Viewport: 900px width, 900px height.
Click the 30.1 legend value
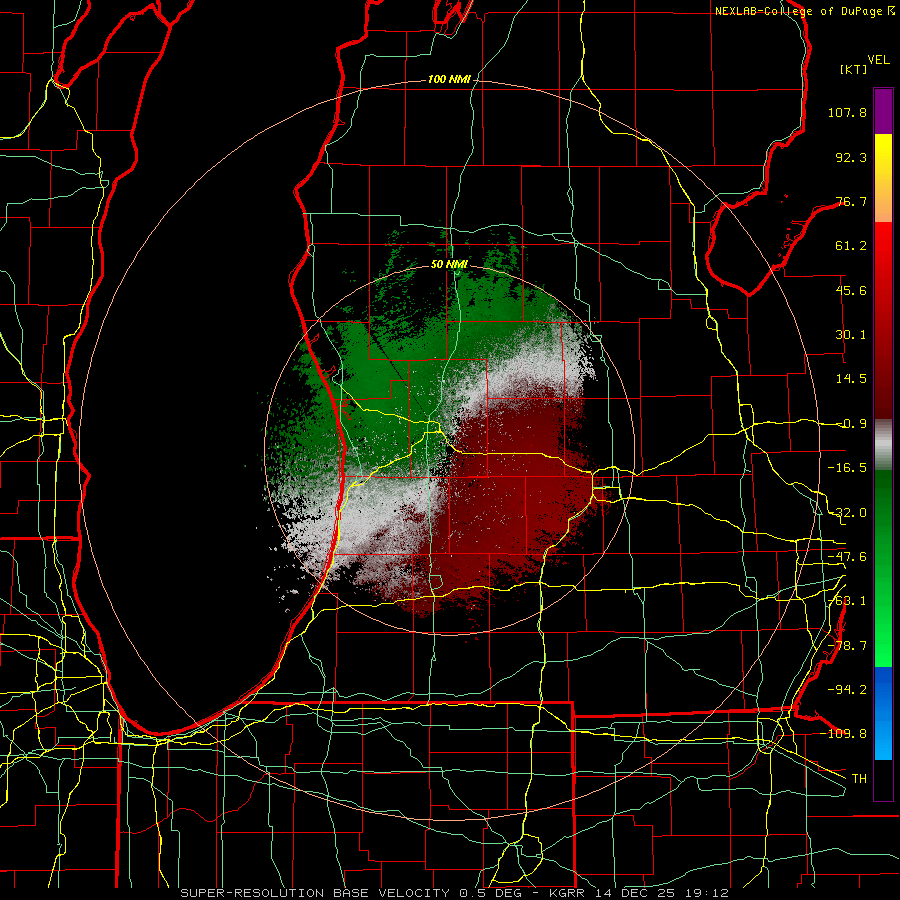pos(851,335)
